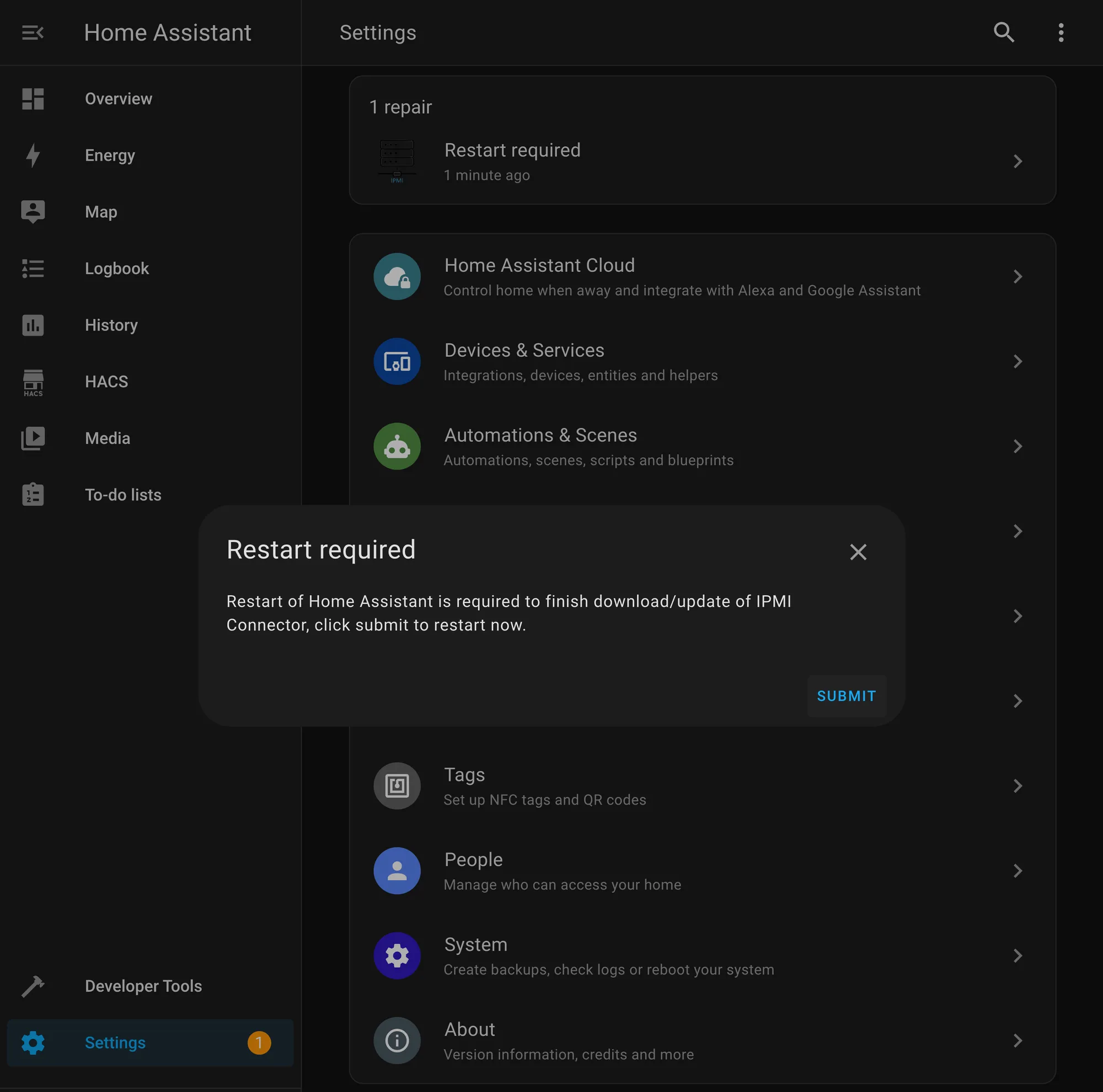The image size is (1103, 1092).
Task: Open Media in the sidebar
Action: point(151,438)
